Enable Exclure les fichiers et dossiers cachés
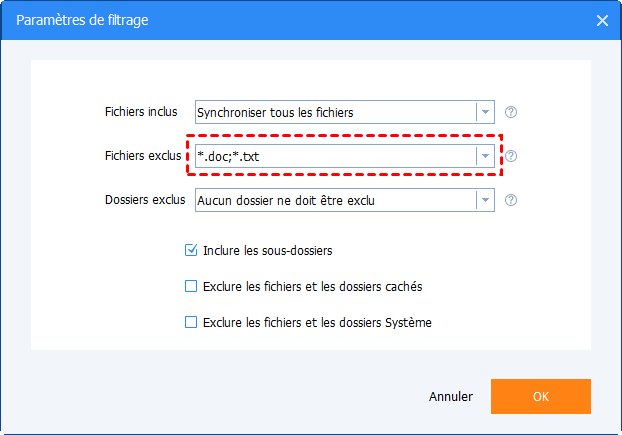Viewport: 622px width, 435px height. pos(191,286)
